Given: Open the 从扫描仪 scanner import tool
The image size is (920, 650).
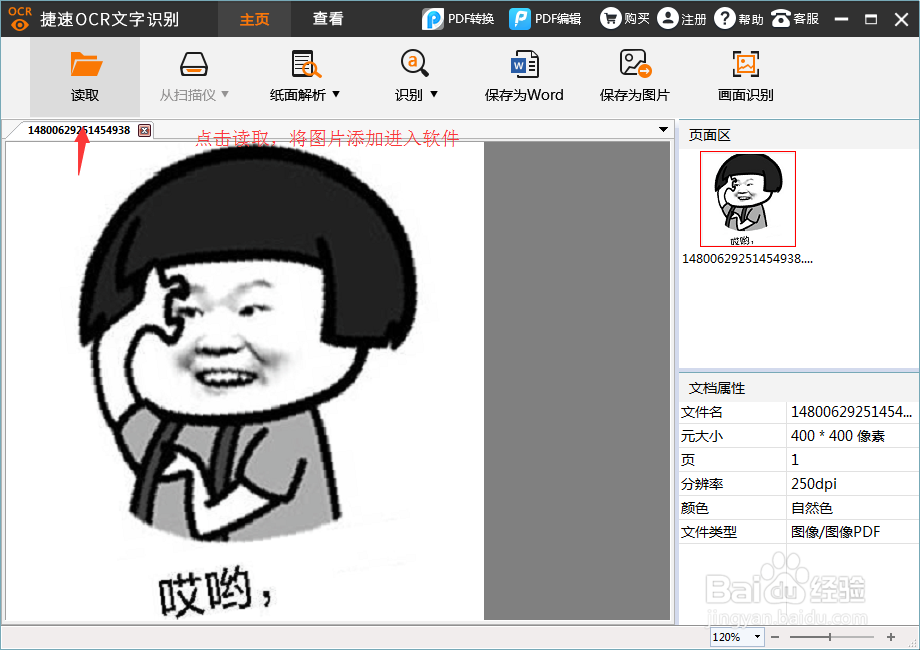Looking at the screenshot, I should [192, 75].
